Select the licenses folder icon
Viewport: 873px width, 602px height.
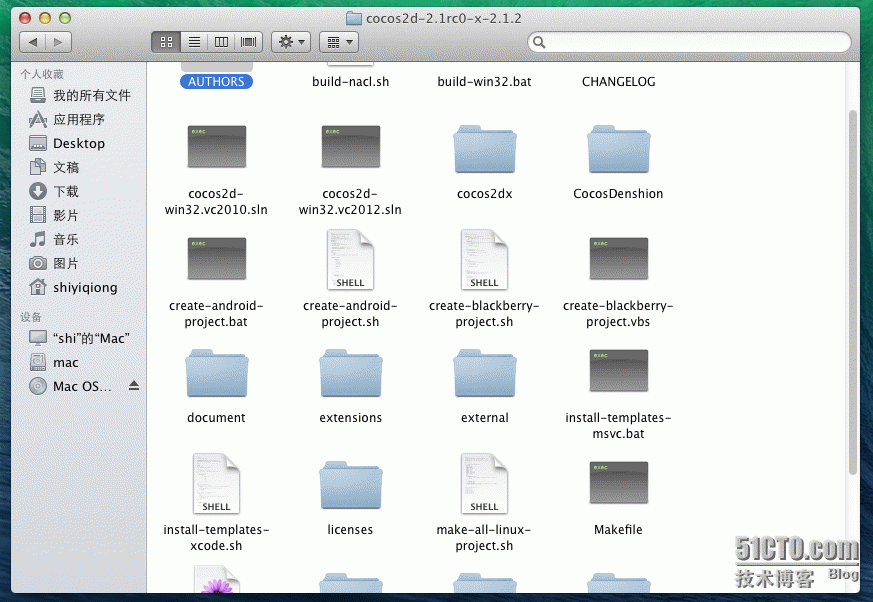pyautogui.click(x=351, y=484)
